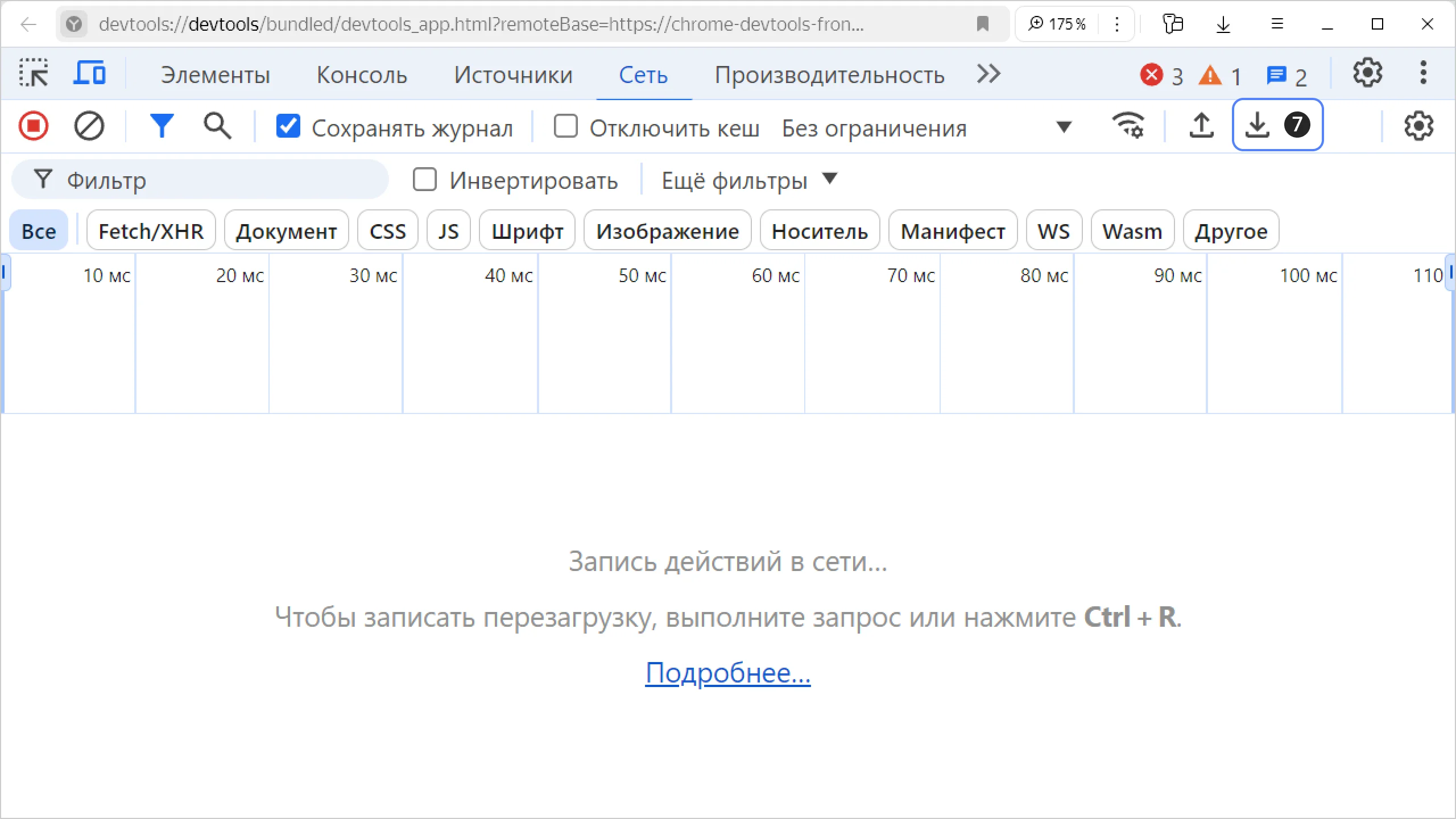This screenshot has width=1456, height=819.
Task: Toggle the network filter bar
Action: click(162, 125)
